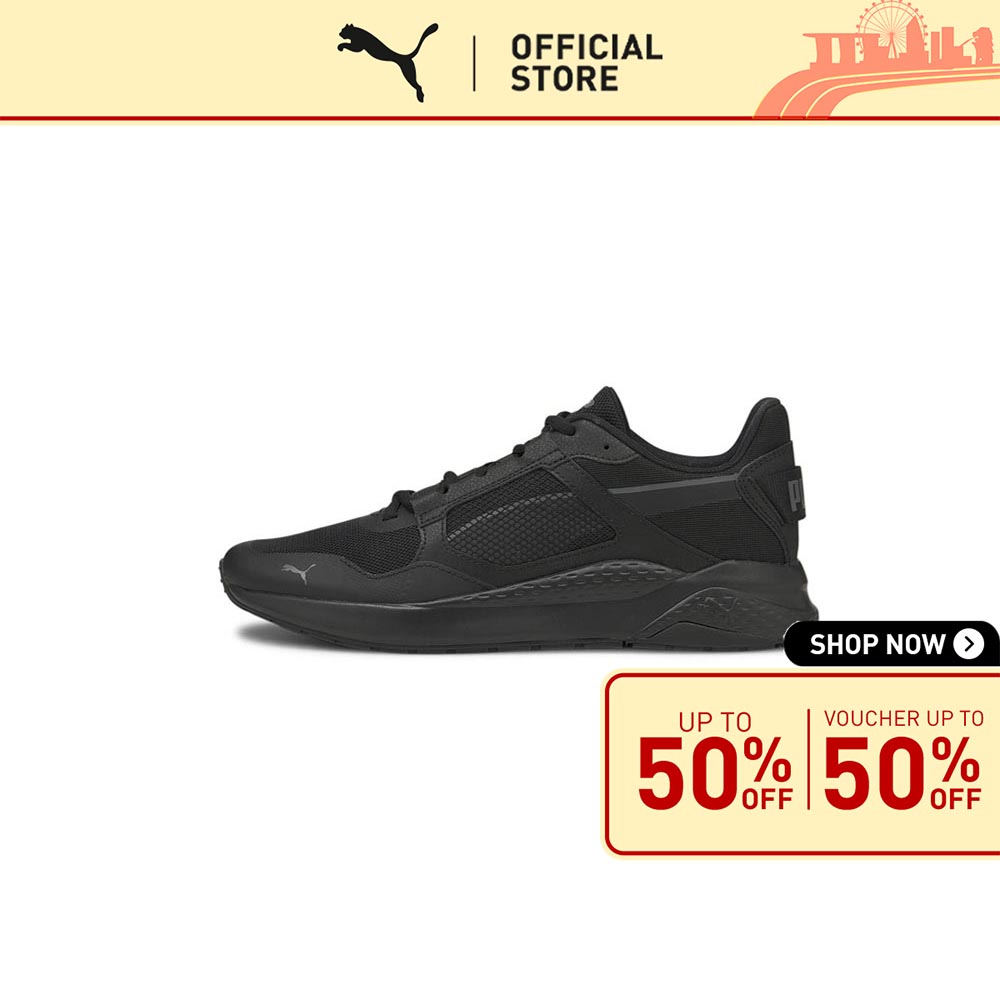The image size is (1000, 1000).
Task: Click the Puma leaping cat logo
Action: pyautogui.click(x=388, y=62)
